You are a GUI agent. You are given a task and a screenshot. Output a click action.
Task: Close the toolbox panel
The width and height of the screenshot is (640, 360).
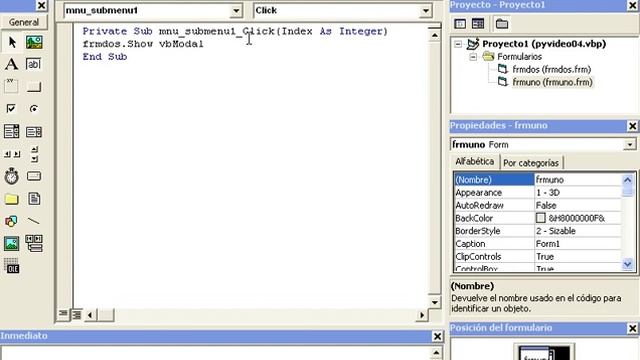click(x=41, y=5)
